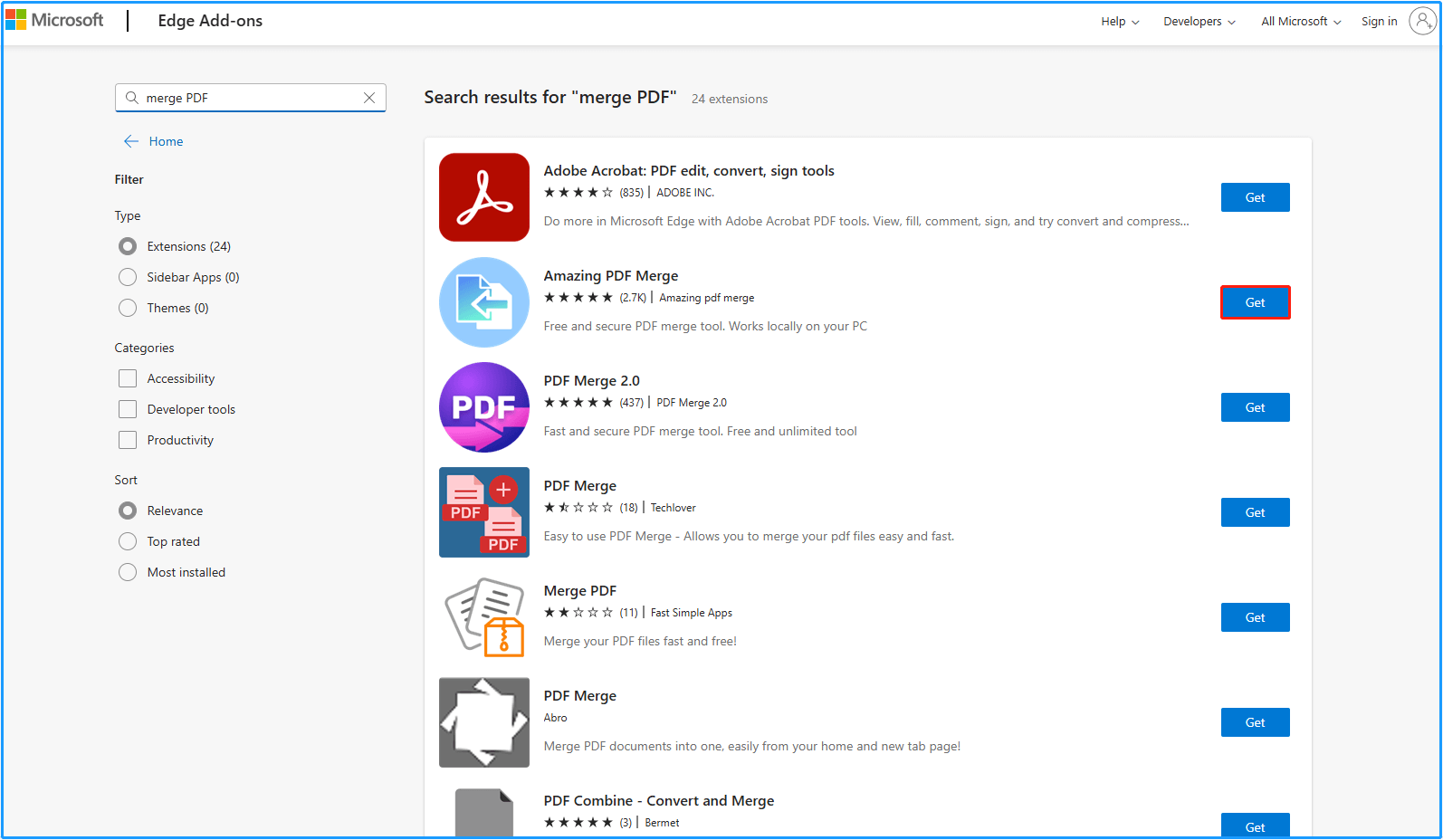
Task: Open the Amazing PDF Merge title
Action: click(611, 276)
